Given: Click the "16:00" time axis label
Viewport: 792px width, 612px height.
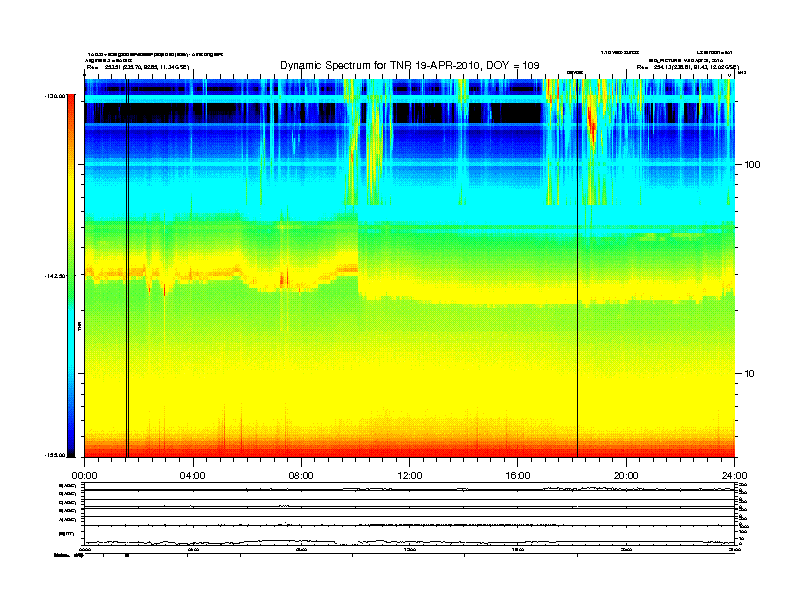Looking at the screenshot, I should click(518, 476).
